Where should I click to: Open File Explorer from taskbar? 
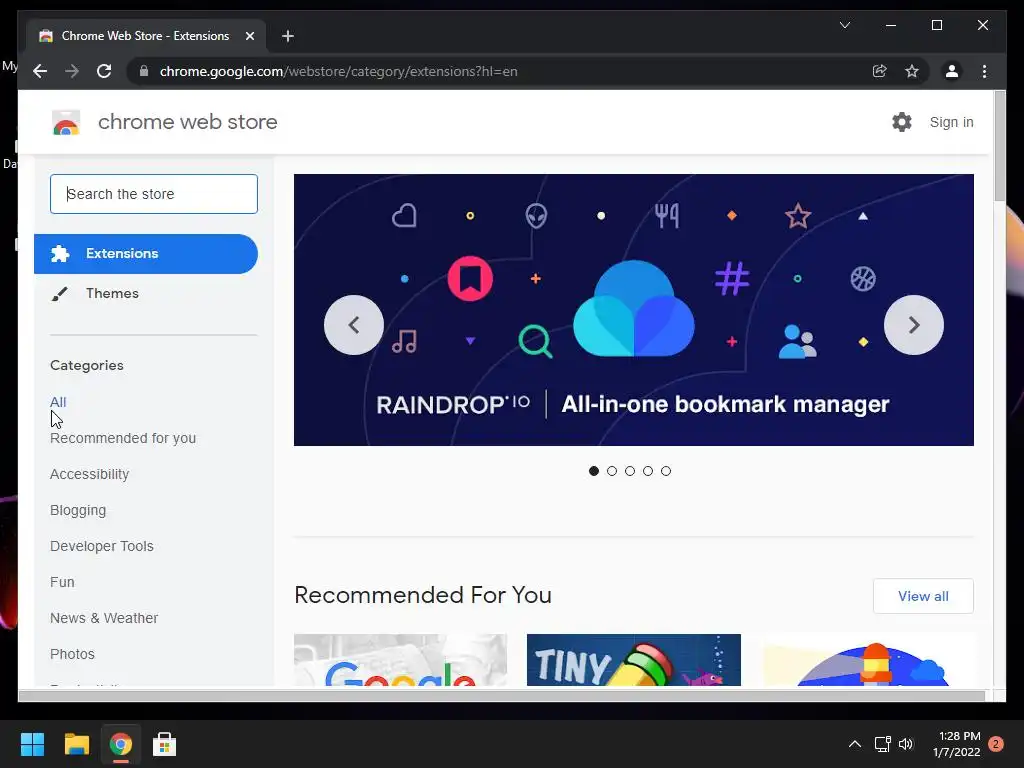tap(76, 744)
